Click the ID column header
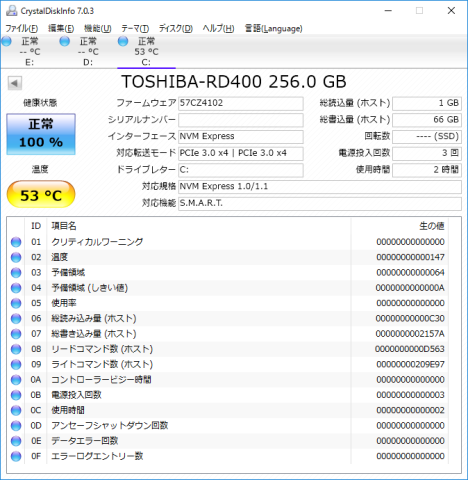468x480 pixels. point(36,226)
